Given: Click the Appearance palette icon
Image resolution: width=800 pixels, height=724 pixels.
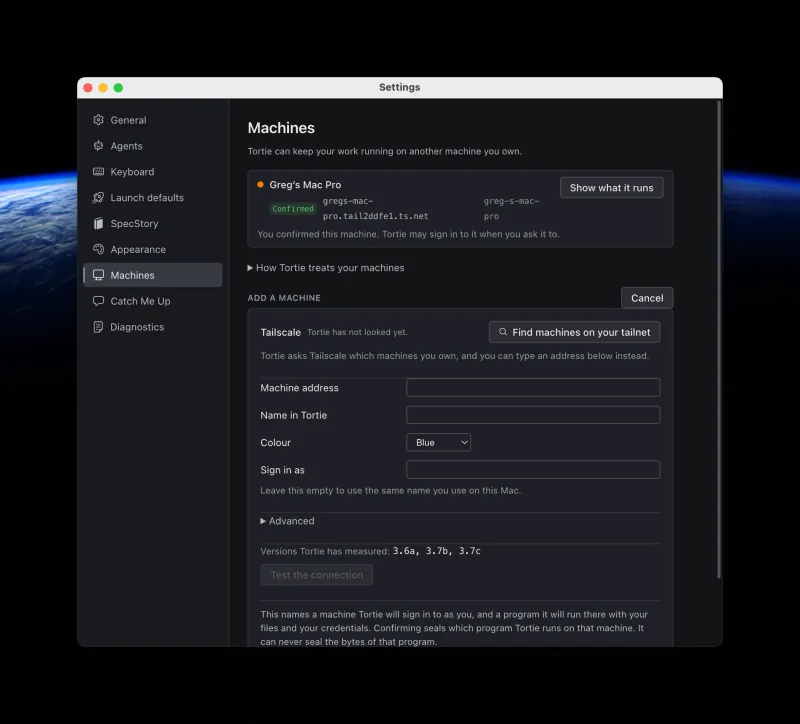Looking at the screenshot, I should (x=98, y=249).
